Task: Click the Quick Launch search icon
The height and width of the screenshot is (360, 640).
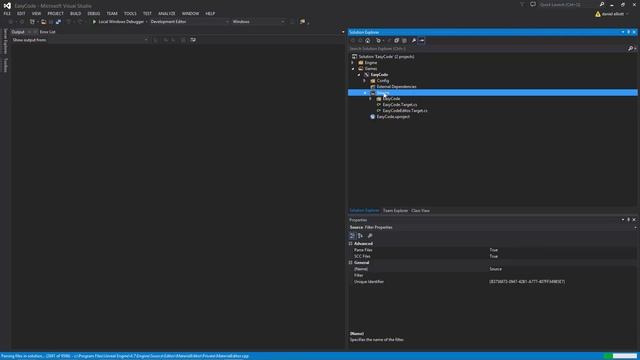Action: point(602,4)
